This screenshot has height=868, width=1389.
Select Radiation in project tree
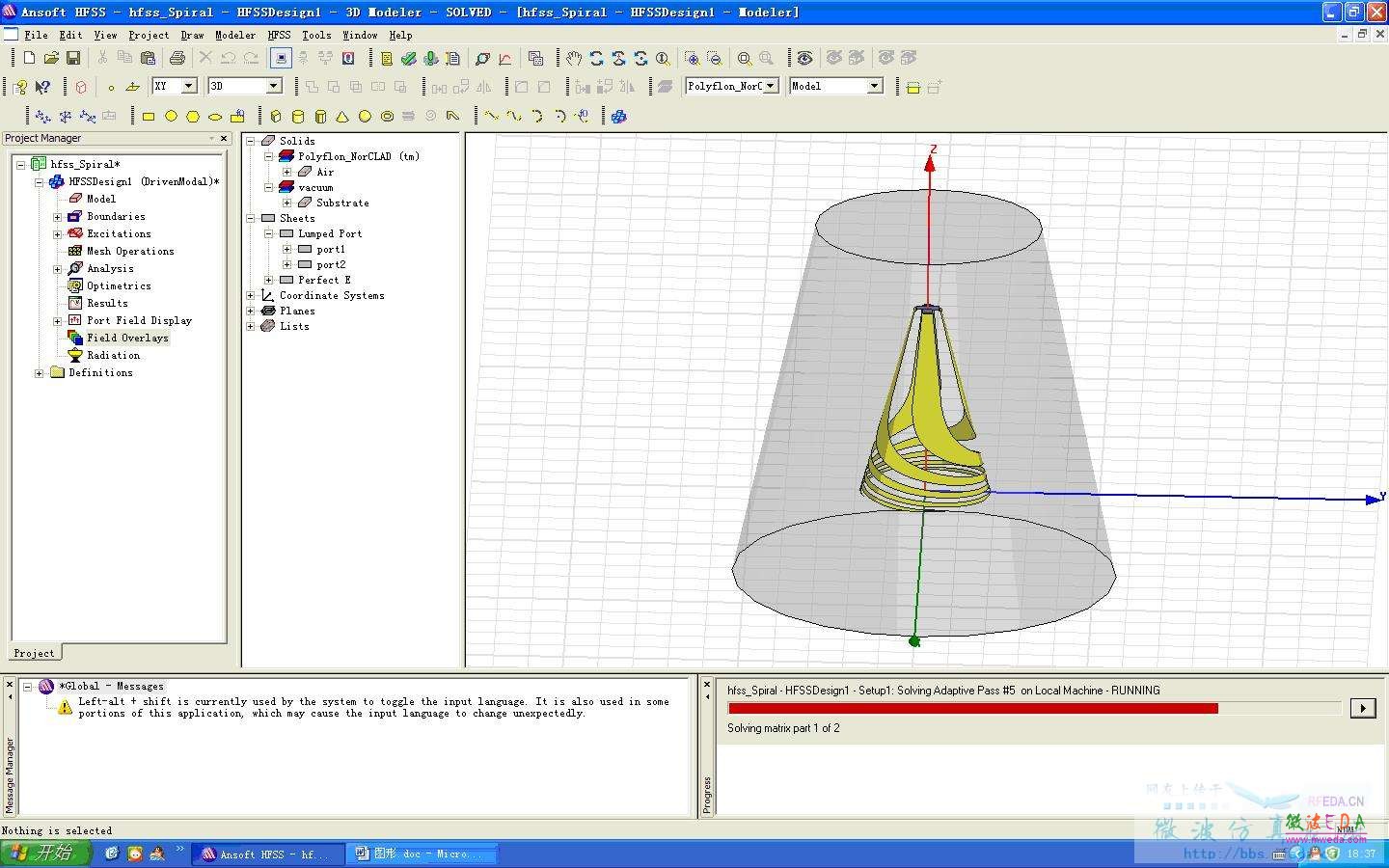click(x=113, y=356)
